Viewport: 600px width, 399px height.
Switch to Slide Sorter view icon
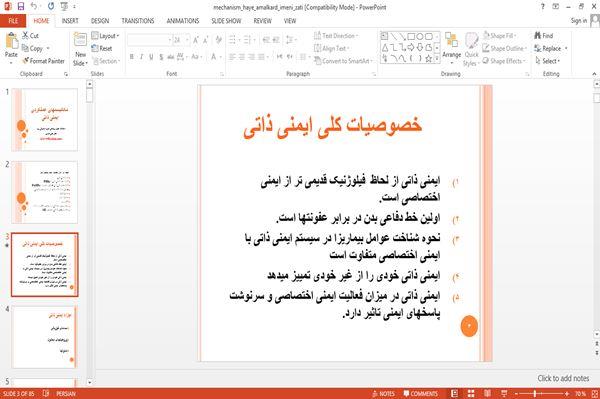(x=471, y=393)
